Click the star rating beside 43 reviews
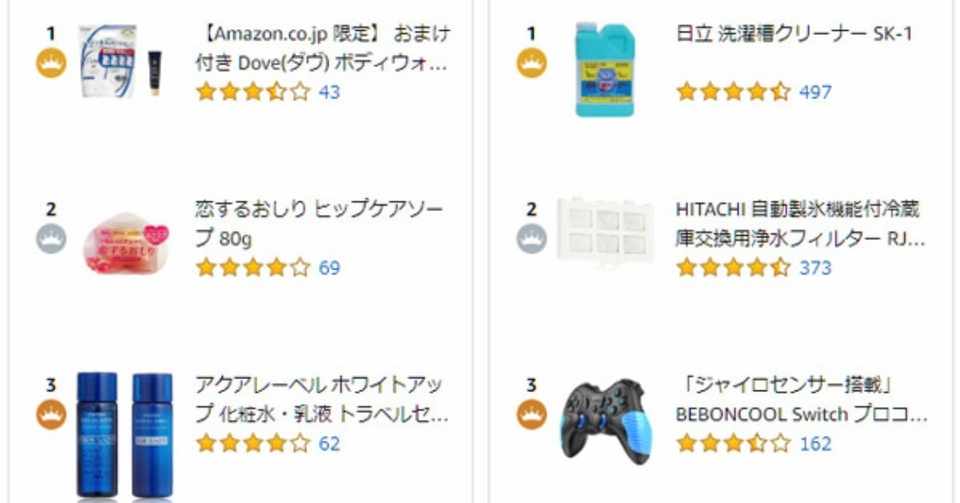Screen dimensions: 960x503 tap(253, 92)
